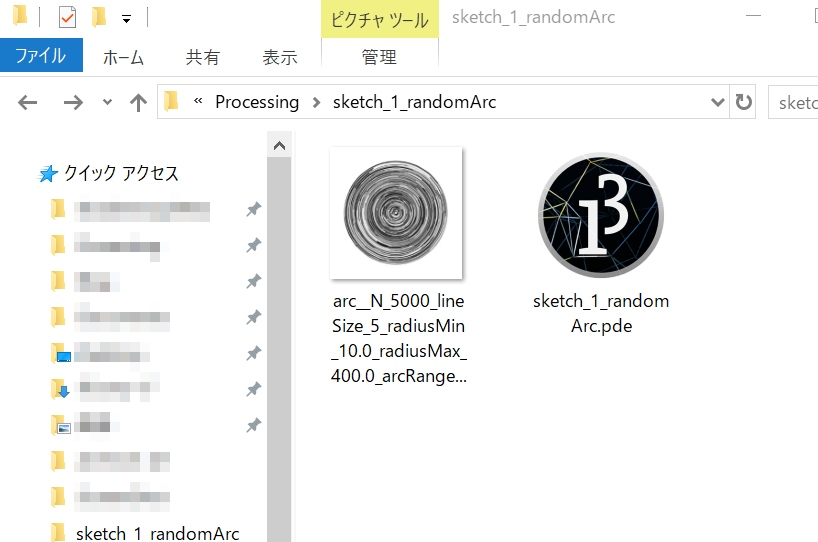Viewport: 818px width, 542px height.
Task: Switch to the 表示 ribbon tab
Action: (280, 57)
